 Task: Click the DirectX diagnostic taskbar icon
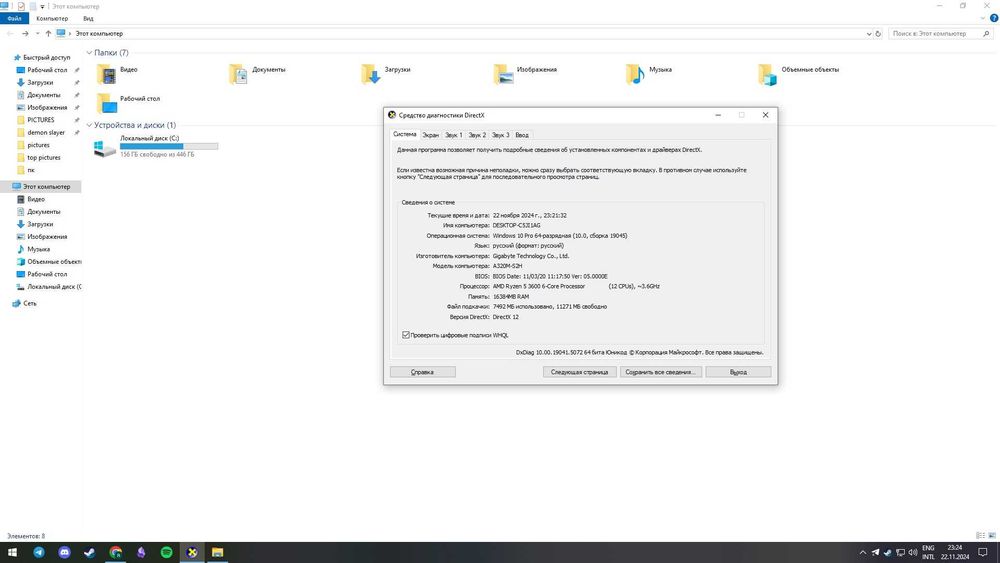click(192, 552)
